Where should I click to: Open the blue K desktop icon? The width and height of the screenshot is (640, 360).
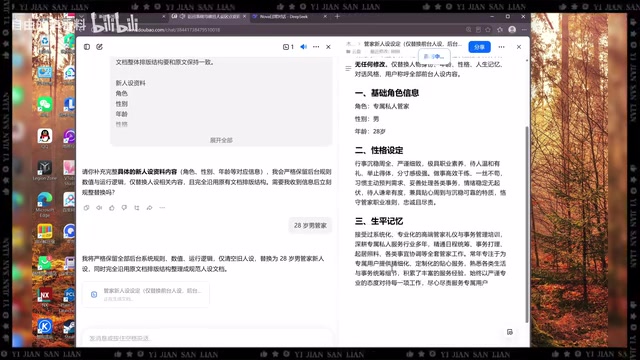click(45, 328)
